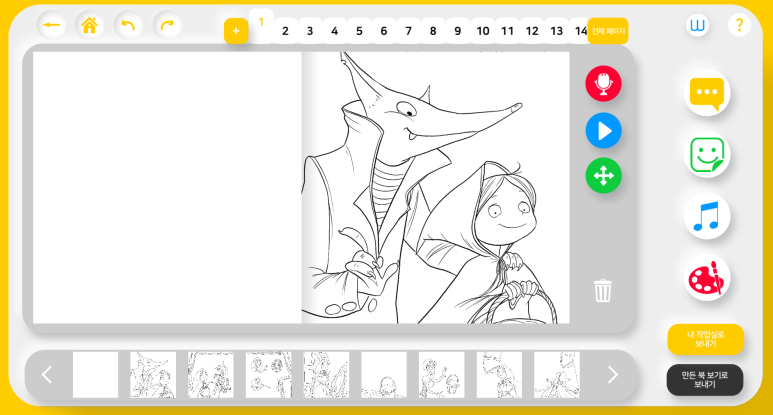
Task: Add a speech bubble
Action: 707,94
